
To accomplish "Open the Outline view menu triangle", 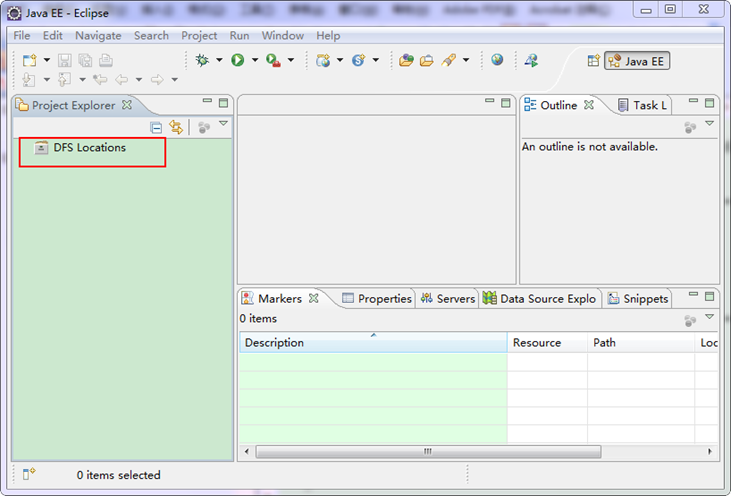I will (x=710, y=124).
